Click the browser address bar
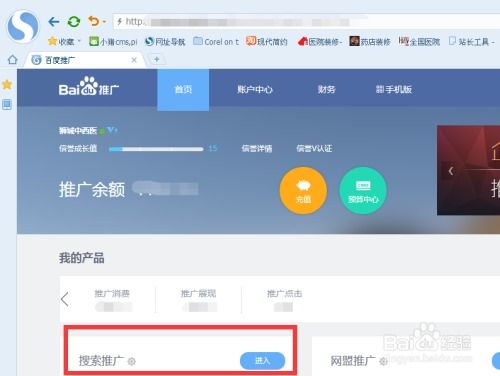The height and width of the screenshot is (376, 500). 306,22
